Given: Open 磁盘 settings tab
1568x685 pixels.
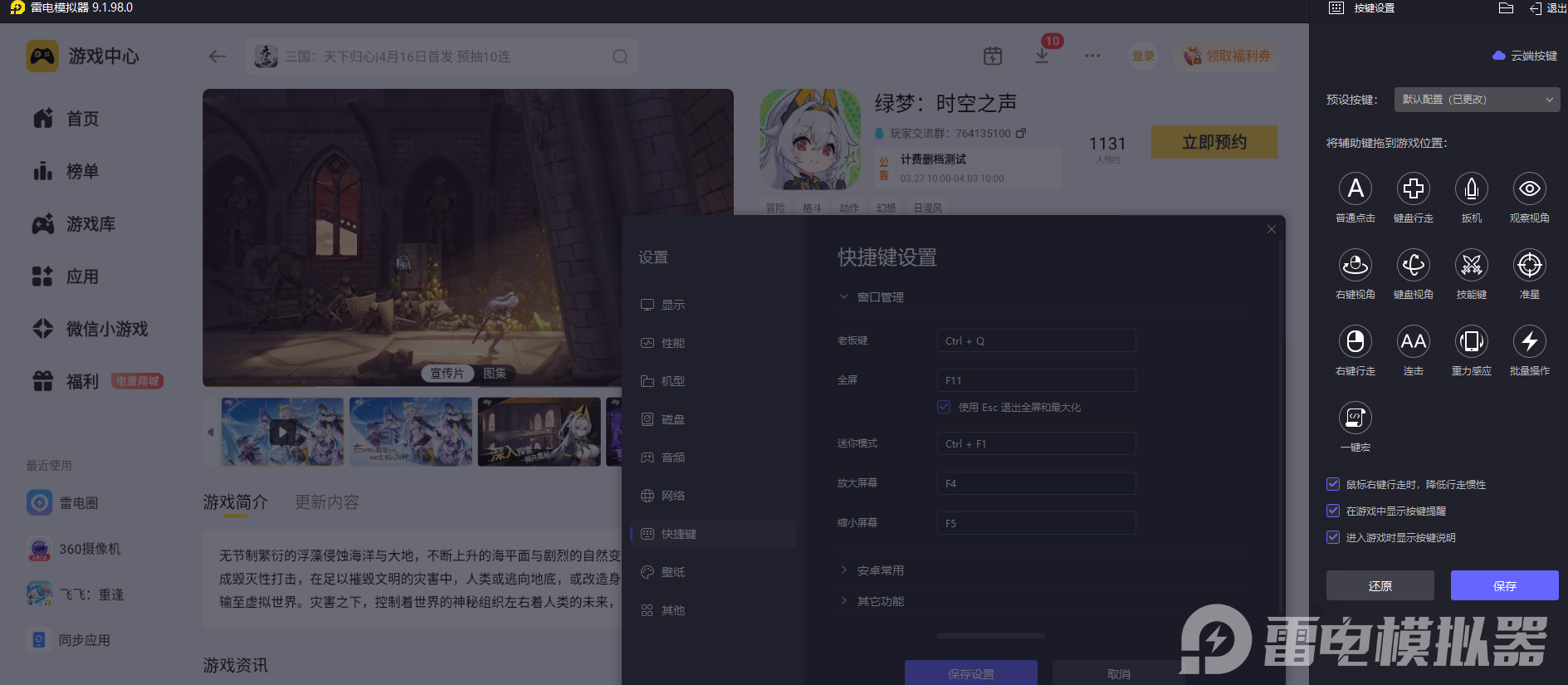Looking at the screenshot, I should click(714, 419).
